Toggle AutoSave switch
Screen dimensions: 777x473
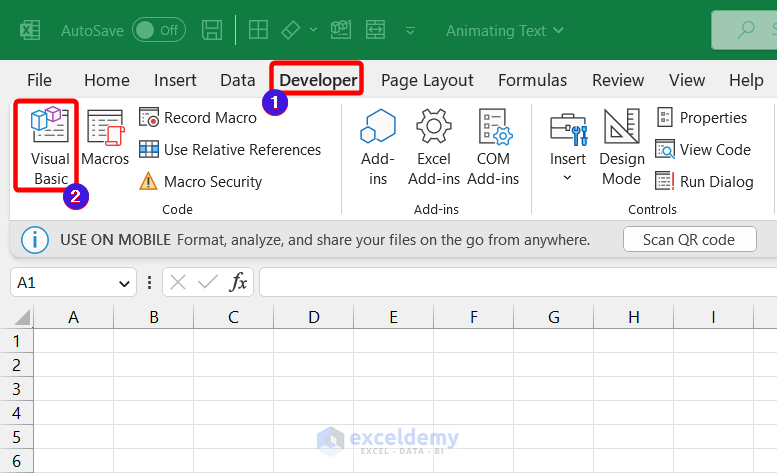(x=158, y=30)
